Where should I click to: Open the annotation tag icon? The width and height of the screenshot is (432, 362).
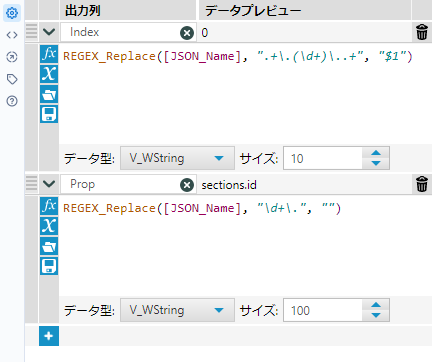click(12, 79)
